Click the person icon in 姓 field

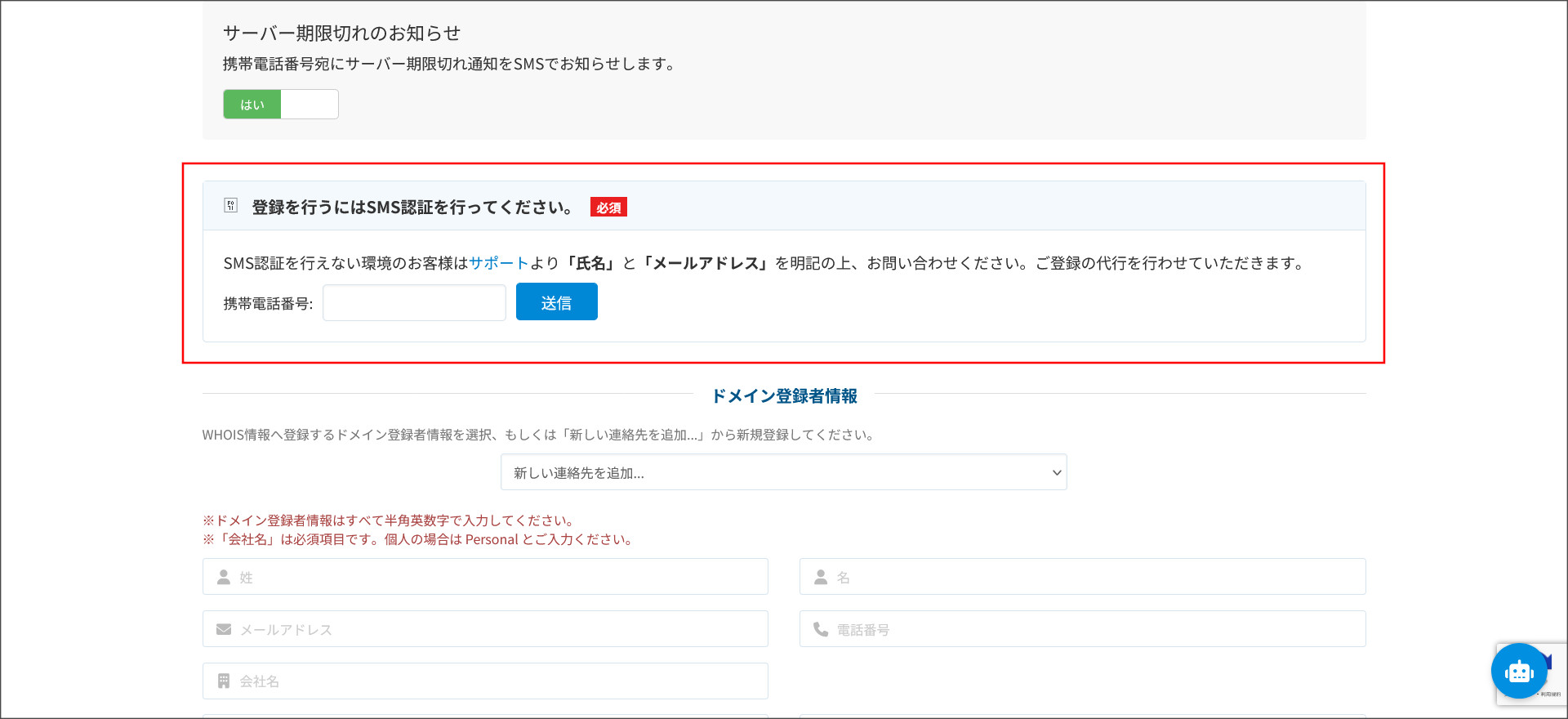pyautogui.click(x=224, y=577)
